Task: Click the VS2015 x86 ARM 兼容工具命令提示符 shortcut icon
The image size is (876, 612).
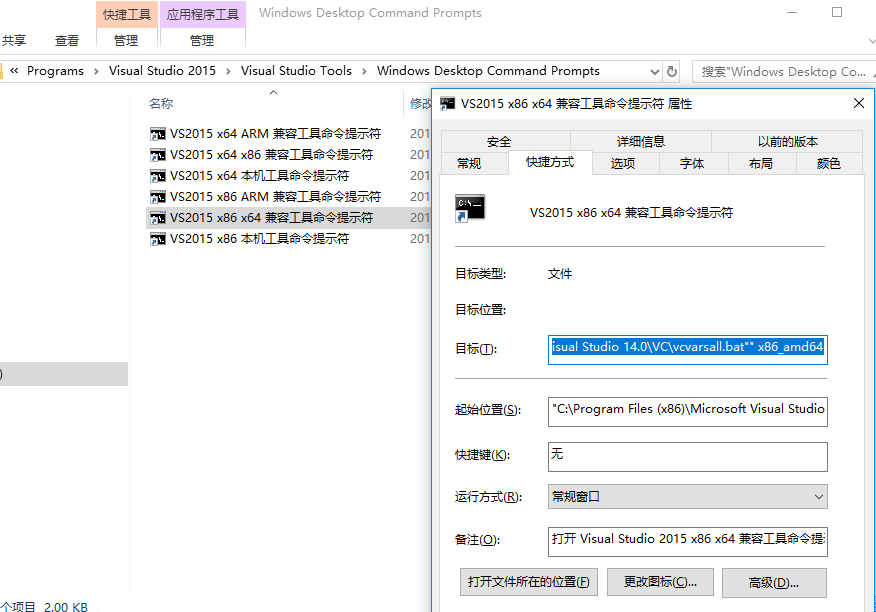Action: click(157, 196)
